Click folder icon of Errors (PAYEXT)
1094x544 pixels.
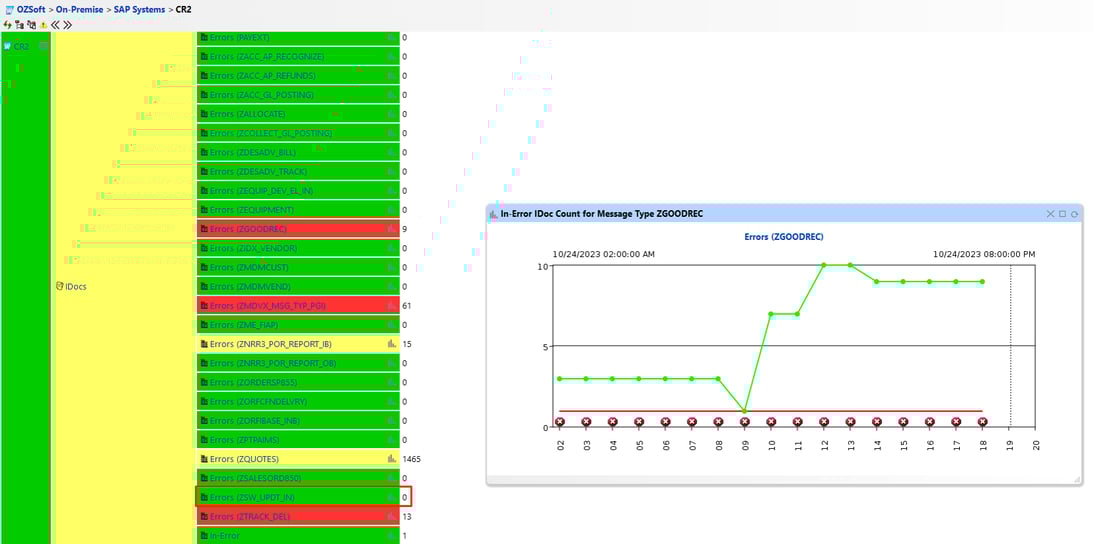[204, 37]
